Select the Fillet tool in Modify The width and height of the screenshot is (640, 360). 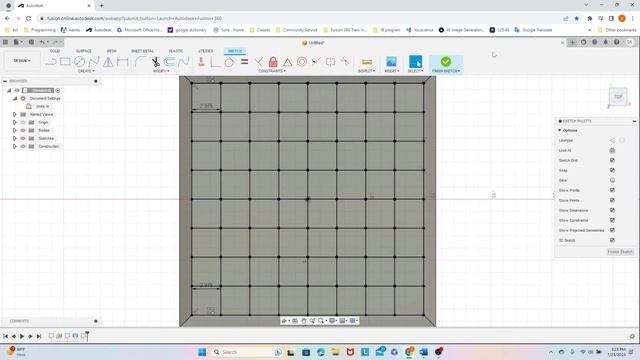140,62
